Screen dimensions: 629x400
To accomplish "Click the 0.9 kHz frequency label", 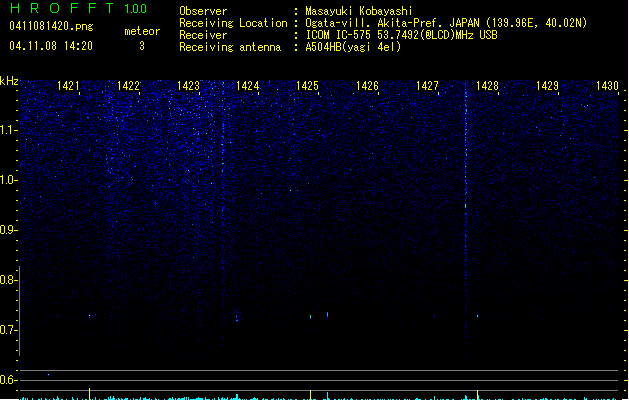I will coord(9,230).
